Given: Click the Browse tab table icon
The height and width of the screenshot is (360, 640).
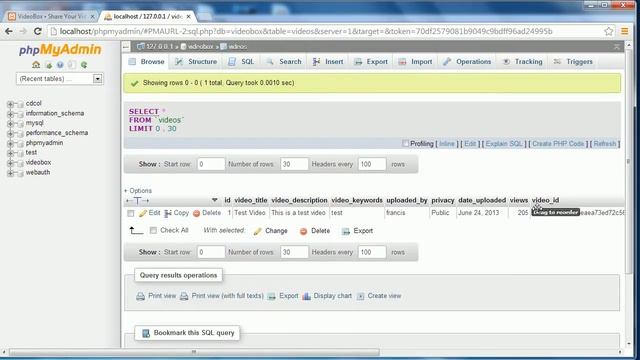Looking at the screenshot, I should 132,62.
